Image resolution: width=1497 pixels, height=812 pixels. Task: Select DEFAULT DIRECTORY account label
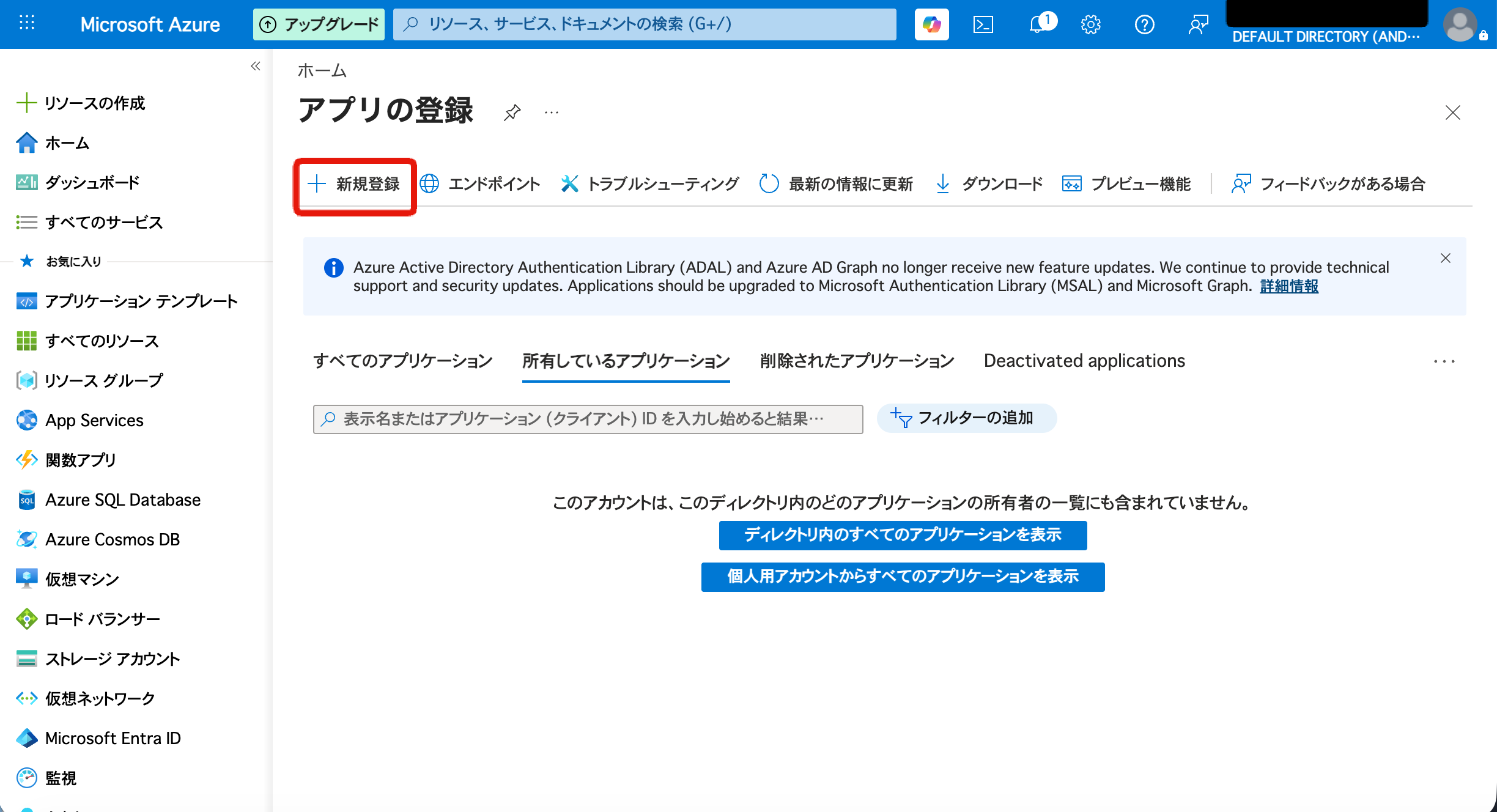pos(1326,37)
